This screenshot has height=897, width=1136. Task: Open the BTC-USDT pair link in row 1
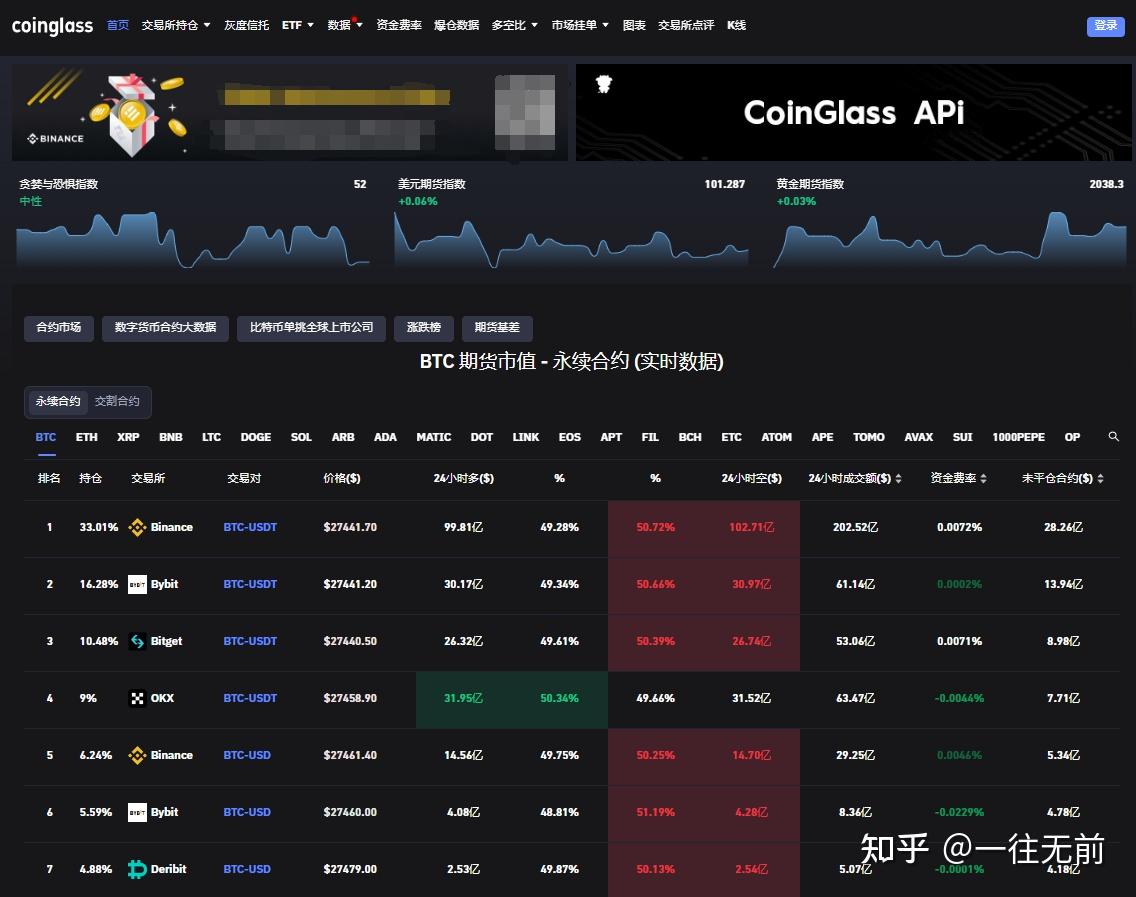tap(250, 527)
